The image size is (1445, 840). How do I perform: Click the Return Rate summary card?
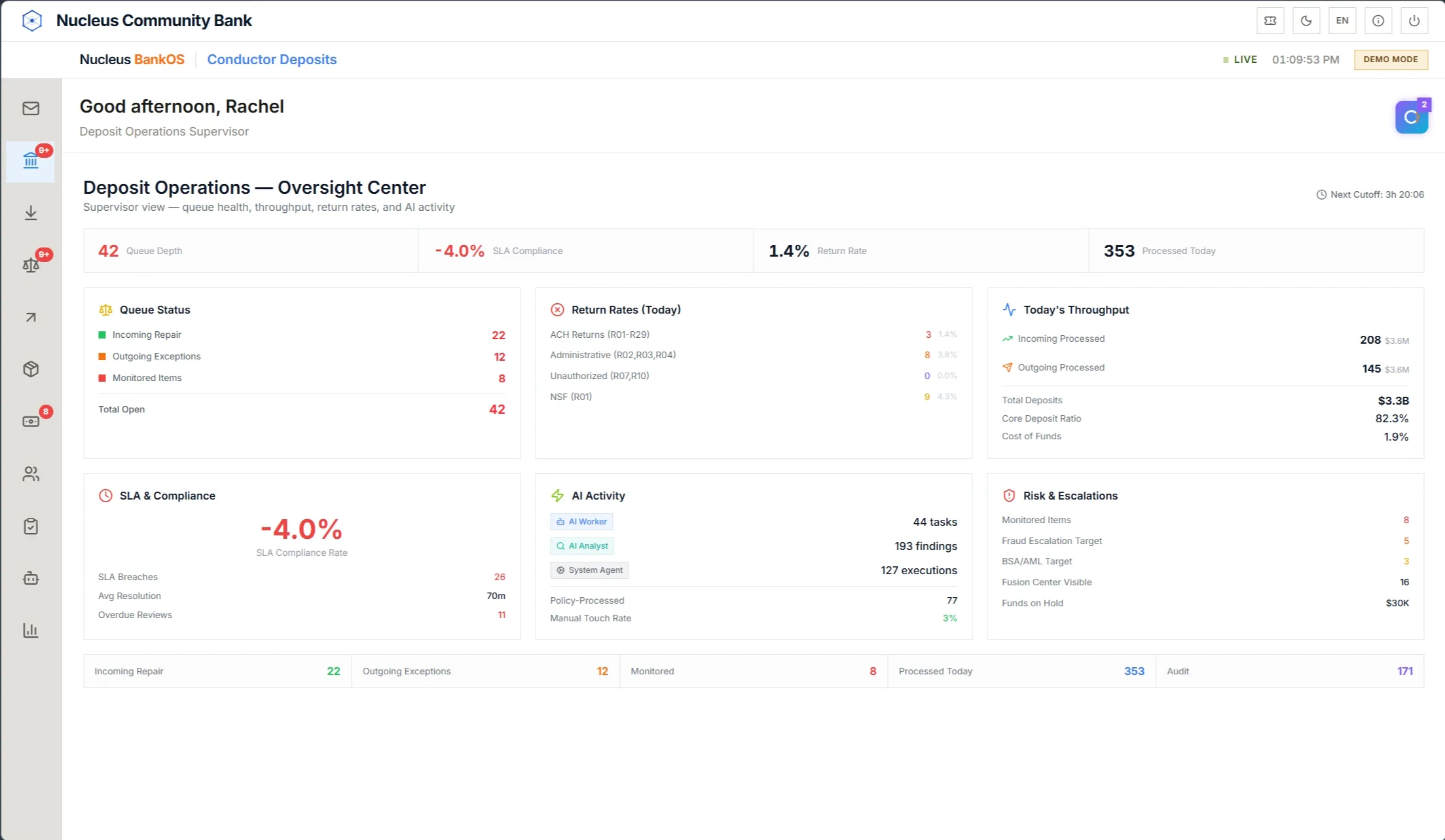coord(921,251)
